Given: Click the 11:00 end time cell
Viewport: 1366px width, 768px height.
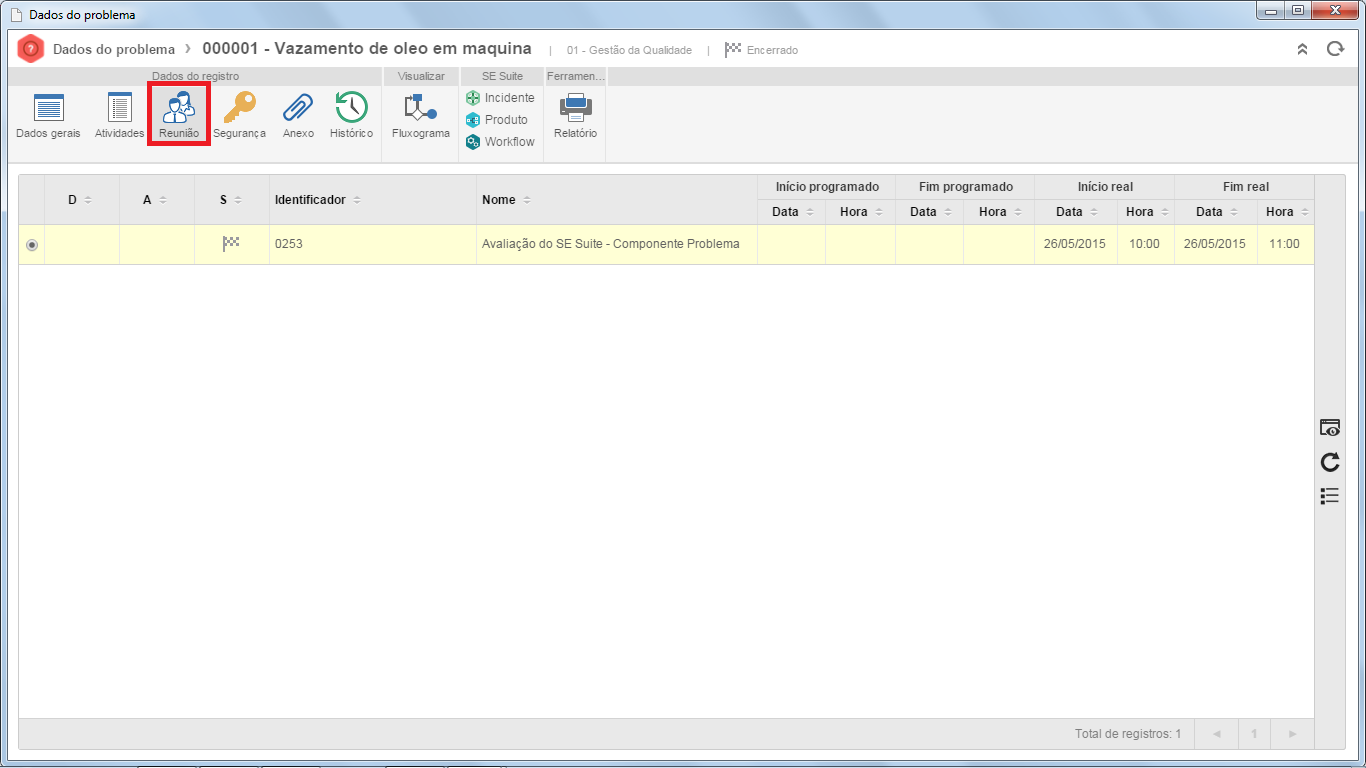Looking at the screenshot, I should (1285, 244).
